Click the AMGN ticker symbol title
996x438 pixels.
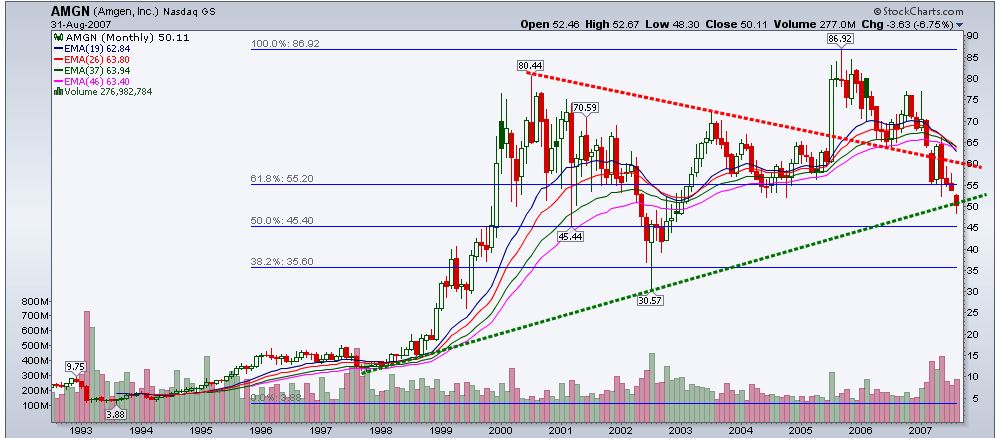coord(70,11)
